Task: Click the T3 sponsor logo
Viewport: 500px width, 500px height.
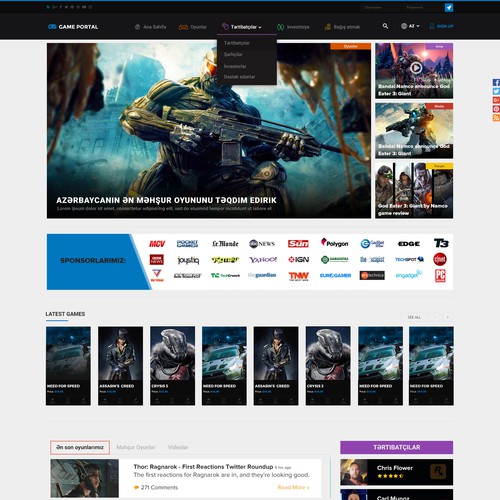Action: point(441,243)
